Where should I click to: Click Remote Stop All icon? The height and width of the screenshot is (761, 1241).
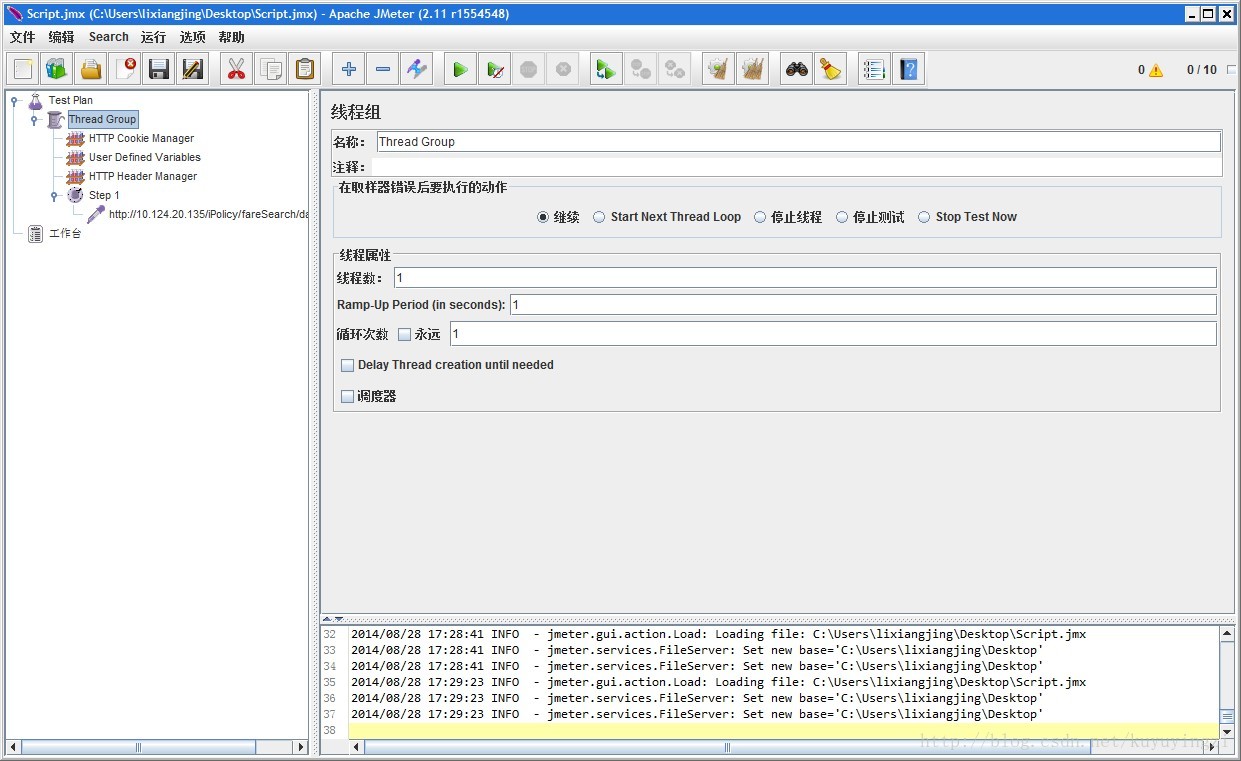[640, 69]
